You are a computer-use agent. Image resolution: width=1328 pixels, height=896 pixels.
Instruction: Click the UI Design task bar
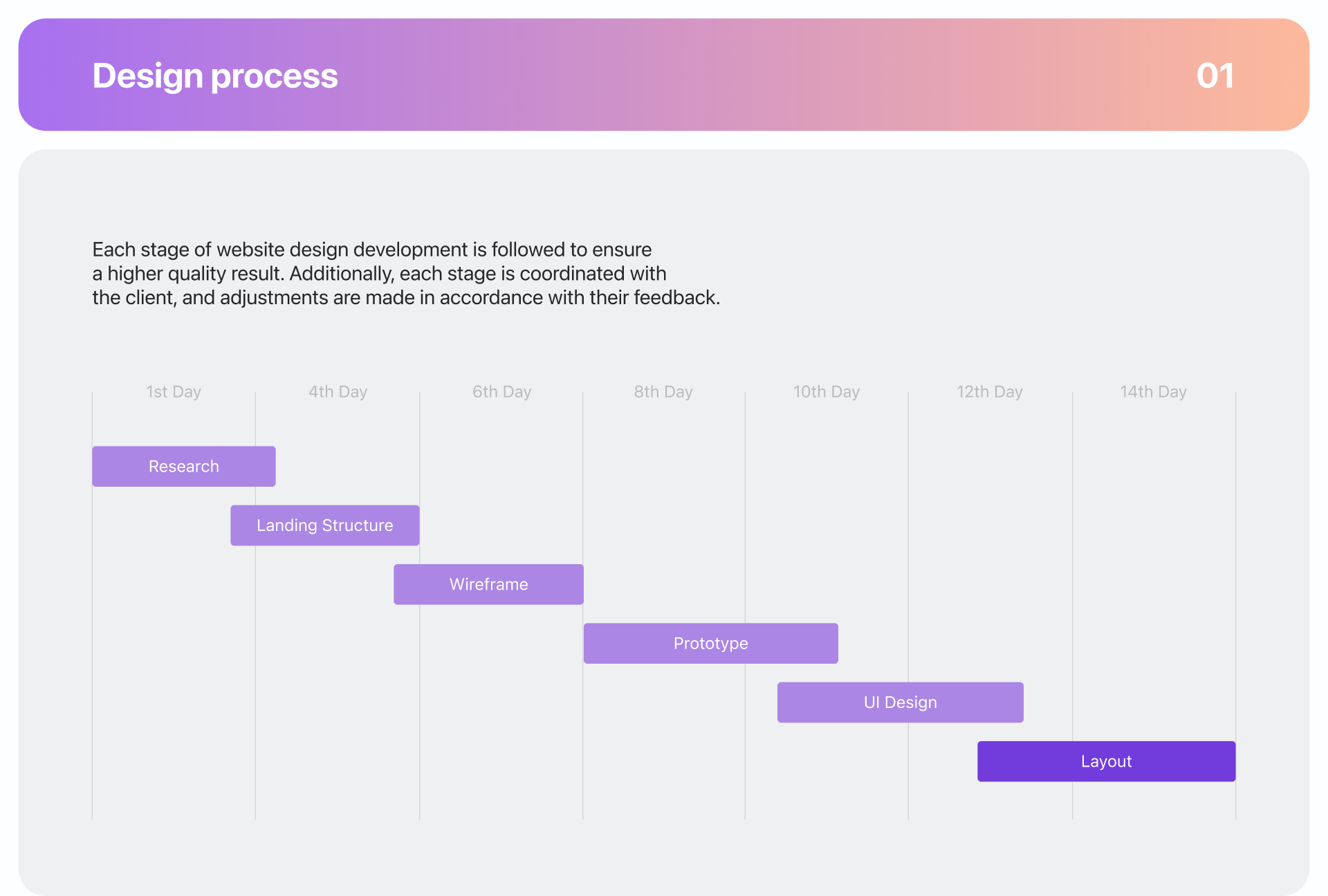click(900, 702)
